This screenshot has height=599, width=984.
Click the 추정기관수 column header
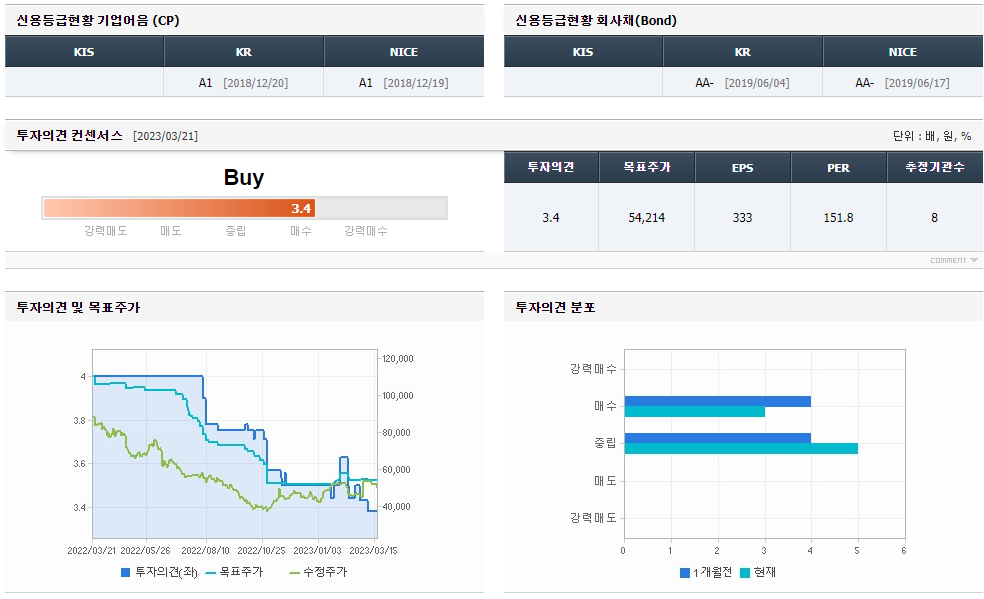pyautogui.click(x=935, y=167)
